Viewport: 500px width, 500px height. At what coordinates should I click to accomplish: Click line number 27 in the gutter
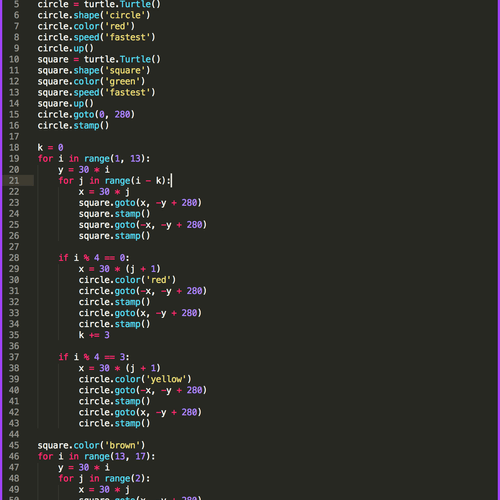point(14,247)
